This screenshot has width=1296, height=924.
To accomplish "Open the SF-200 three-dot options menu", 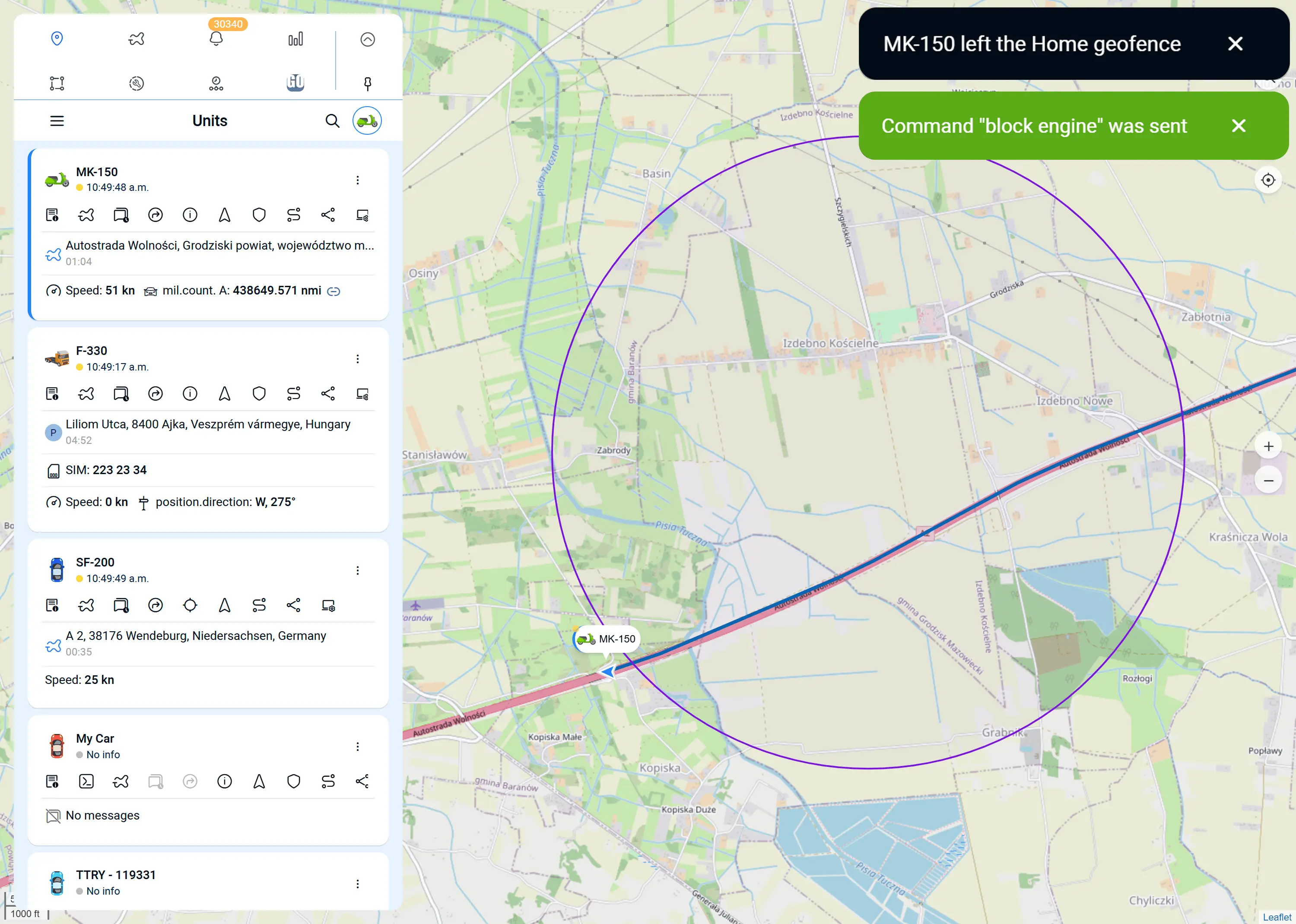I will (x=357, y=571).
